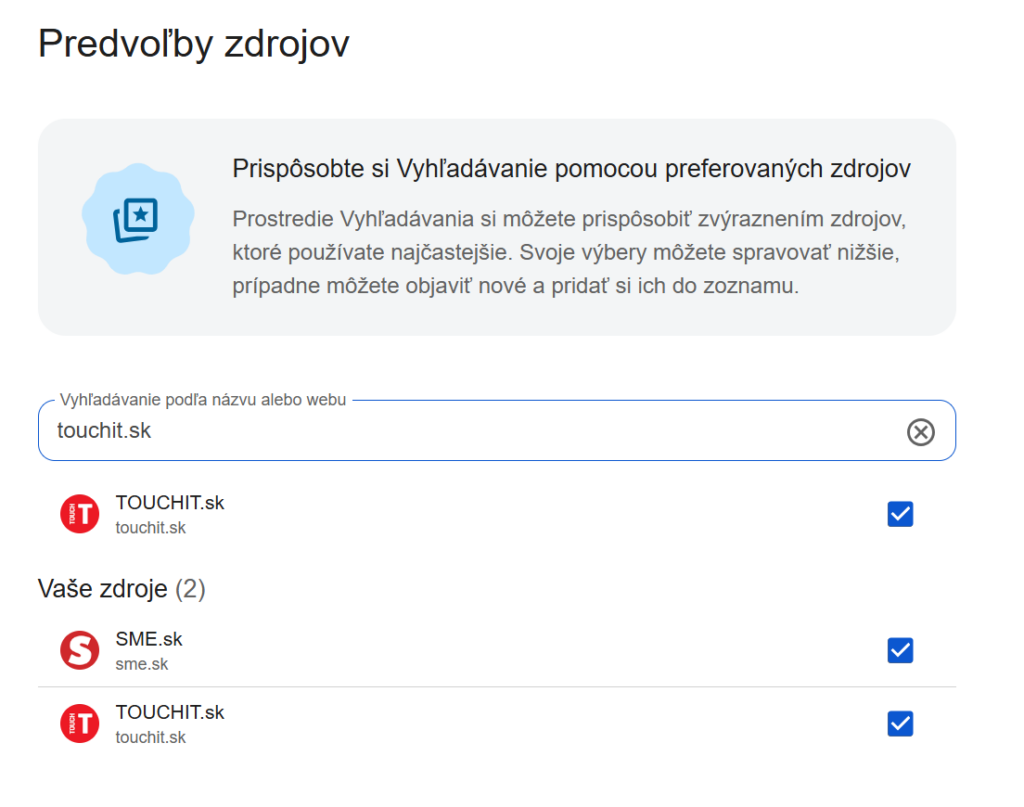The height and width of the screenshot is (807, 1024).
Task: Click the search box containing touchit.sk
Action: [x=497, y=430]
